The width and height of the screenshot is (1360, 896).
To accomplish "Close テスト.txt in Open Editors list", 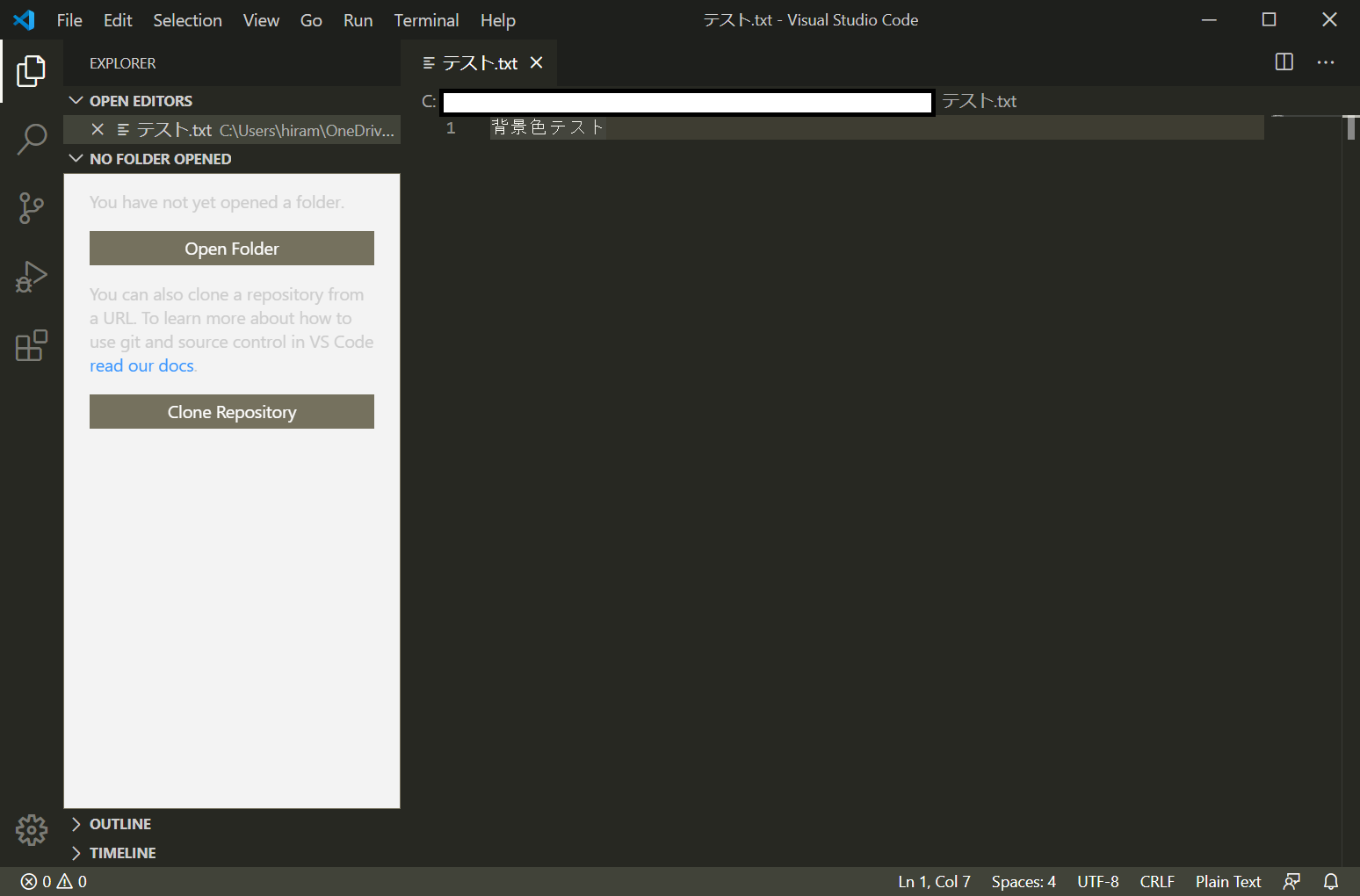I will tap(98, 130).
